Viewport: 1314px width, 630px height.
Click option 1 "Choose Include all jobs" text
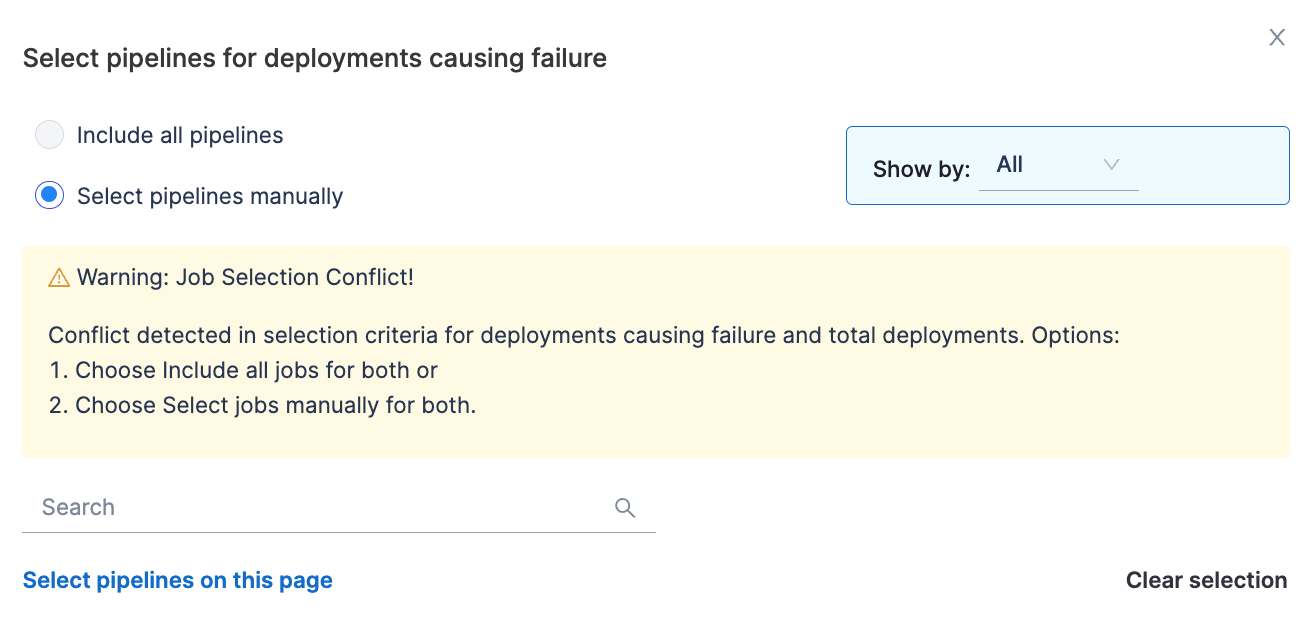tap(256, 370)
